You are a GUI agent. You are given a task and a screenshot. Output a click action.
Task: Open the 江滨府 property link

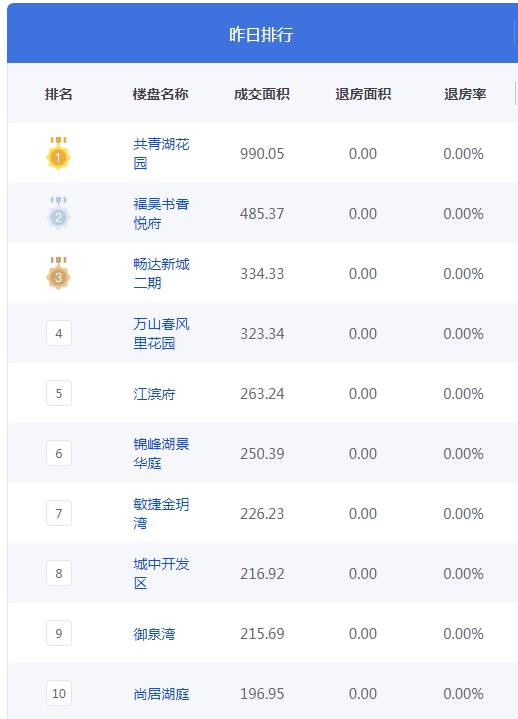pos(154,394)
